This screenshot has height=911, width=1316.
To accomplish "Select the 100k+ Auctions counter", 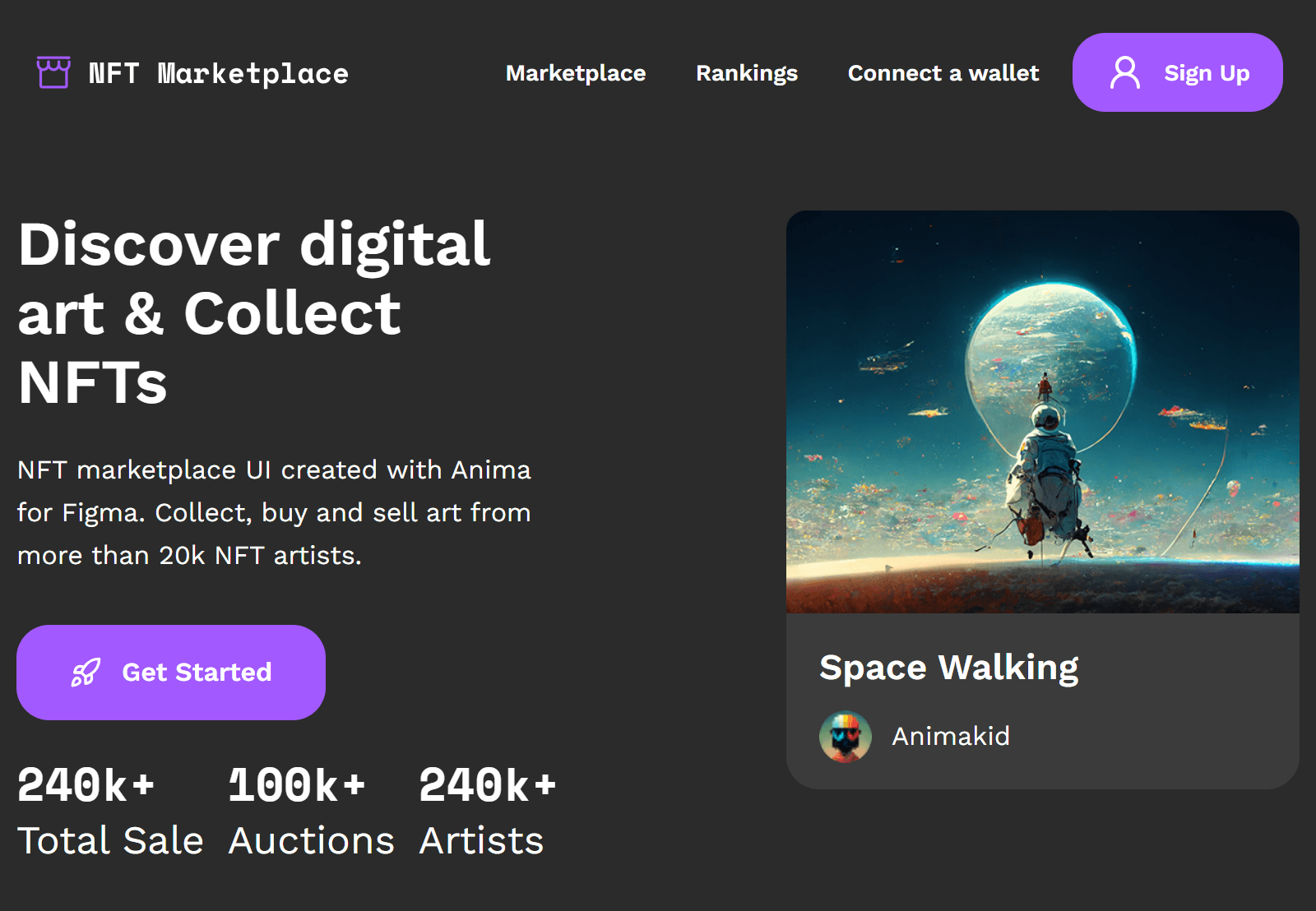I will tap(311, 810).
